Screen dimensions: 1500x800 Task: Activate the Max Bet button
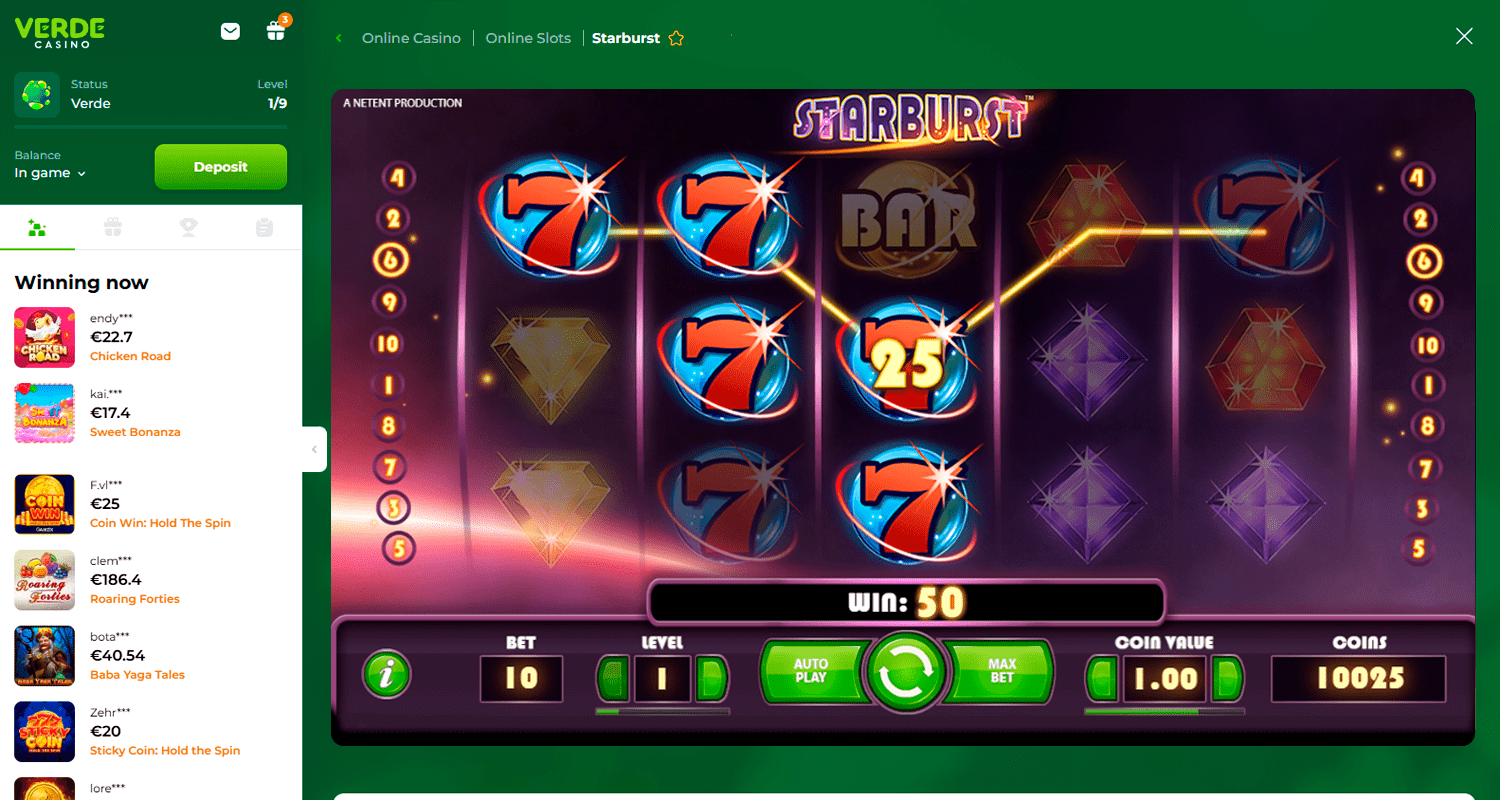pos(1001,671)
